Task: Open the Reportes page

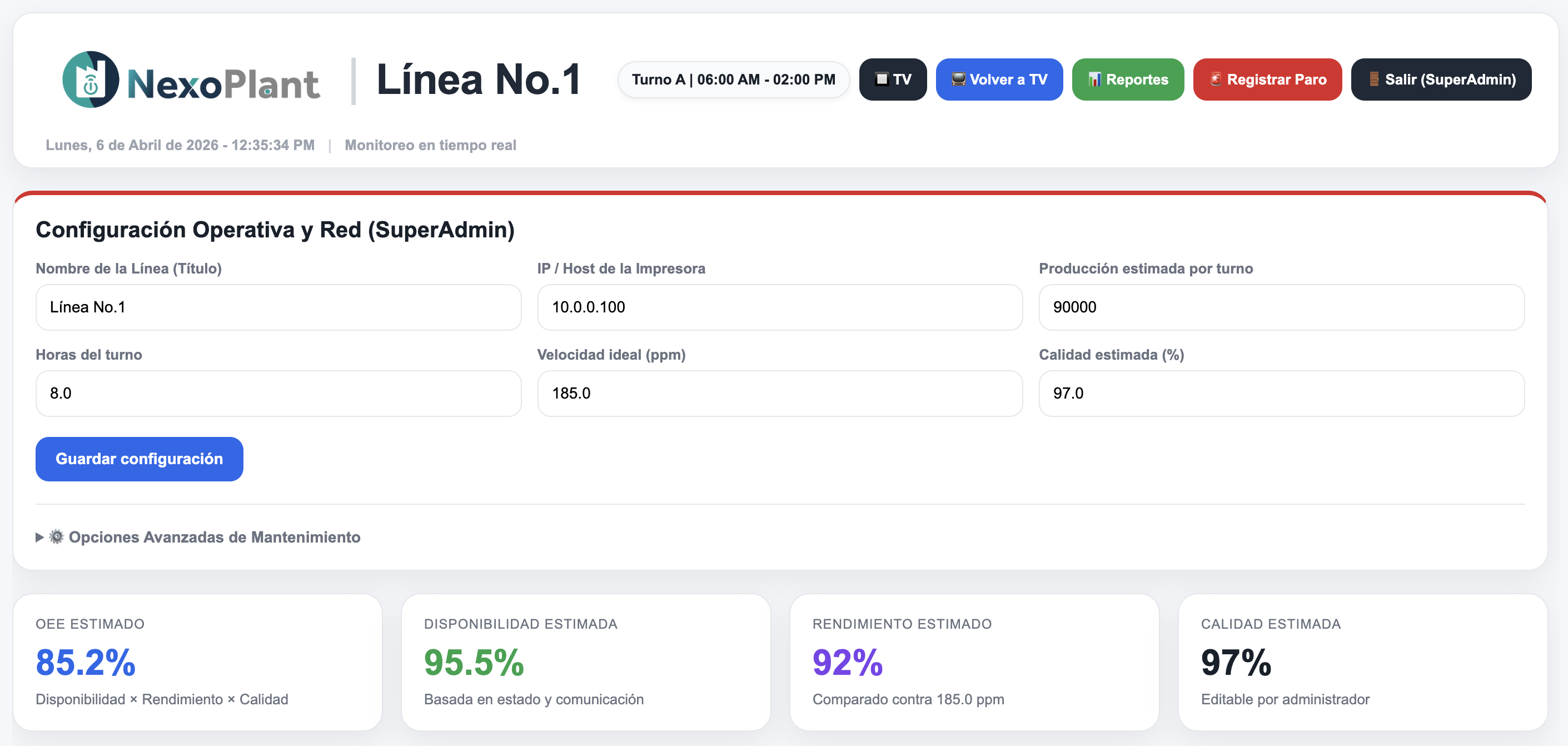Action: tap(1127, 80)
